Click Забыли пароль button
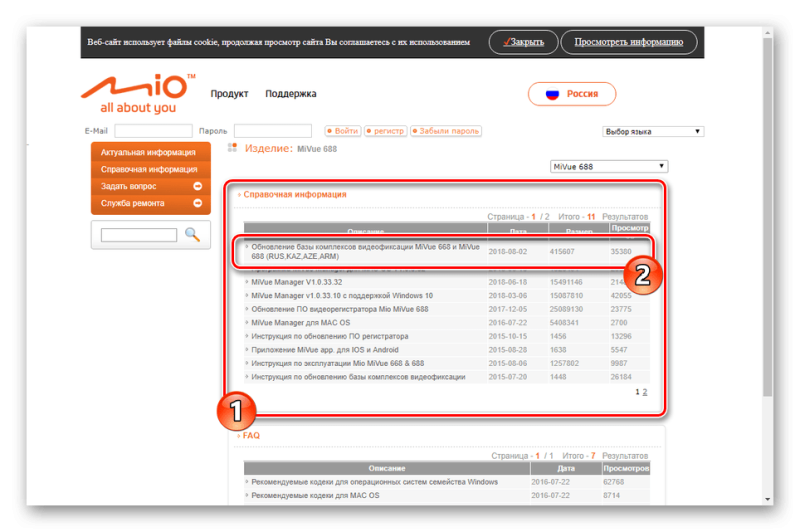 pyautogui.click(x=446, y=131)
